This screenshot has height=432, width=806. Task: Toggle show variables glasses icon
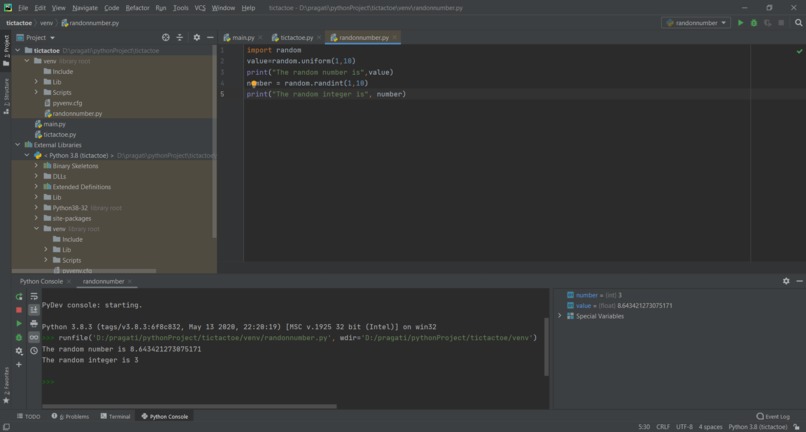[x=34, y=337]
